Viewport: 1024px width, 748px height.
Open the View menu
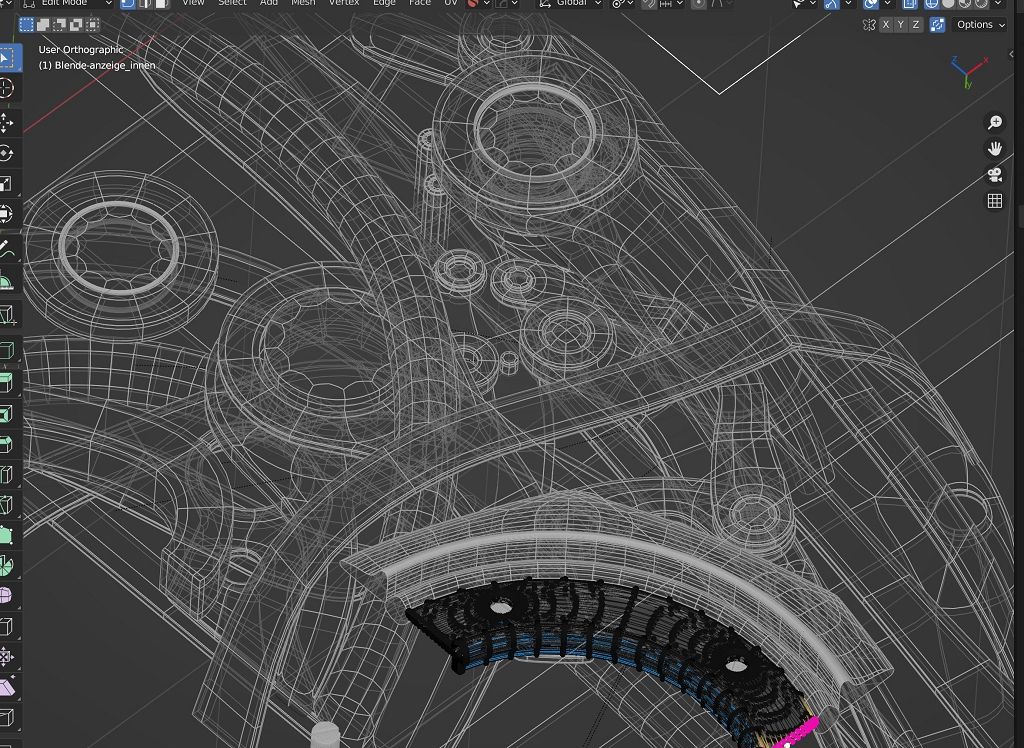pos(193,3)
